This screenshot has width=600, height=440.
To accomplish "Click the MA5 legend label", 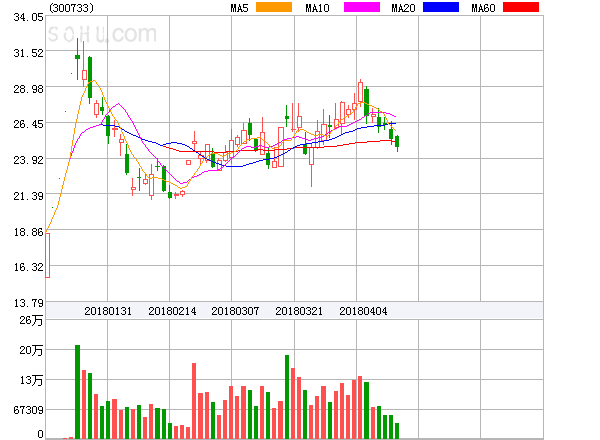I will (x=240, y=8).
